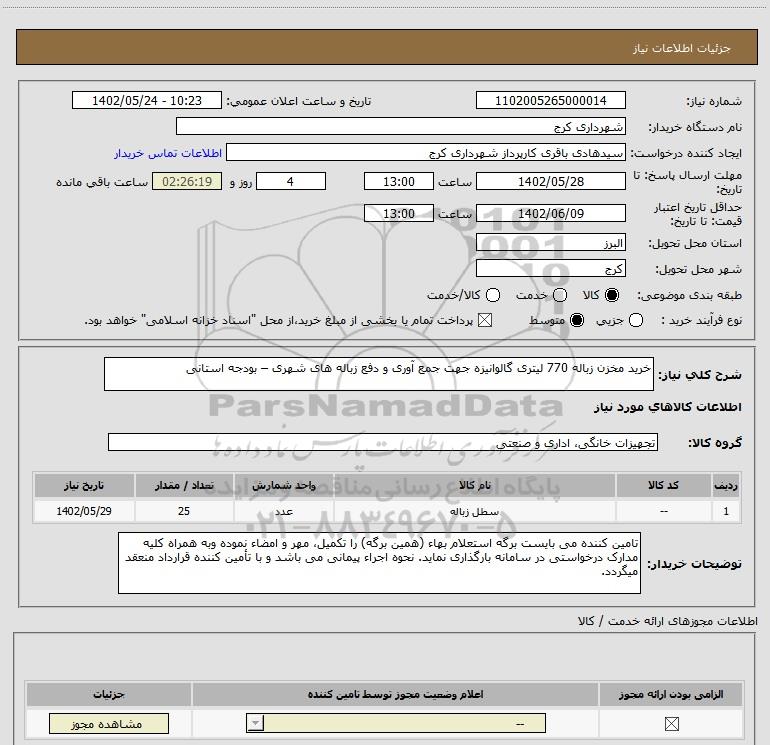This screenshot has height=745, width=770.
Task: Click the الزامی بودن ارائه مجوز header
Action: [671, 694]
